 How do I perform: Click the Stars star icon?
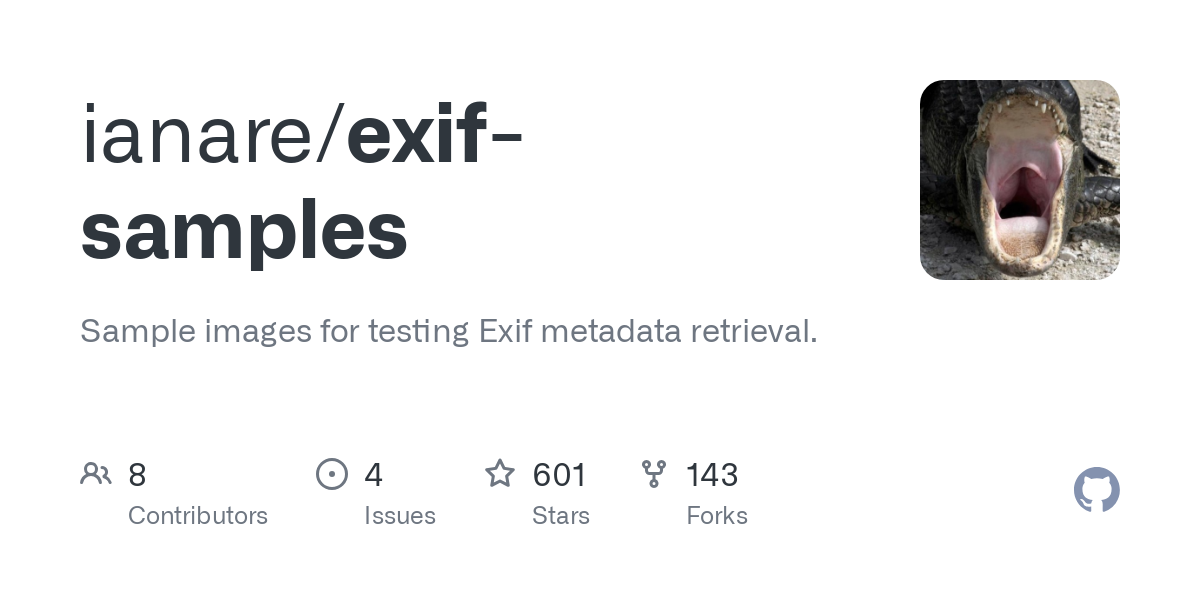[500, 474]
